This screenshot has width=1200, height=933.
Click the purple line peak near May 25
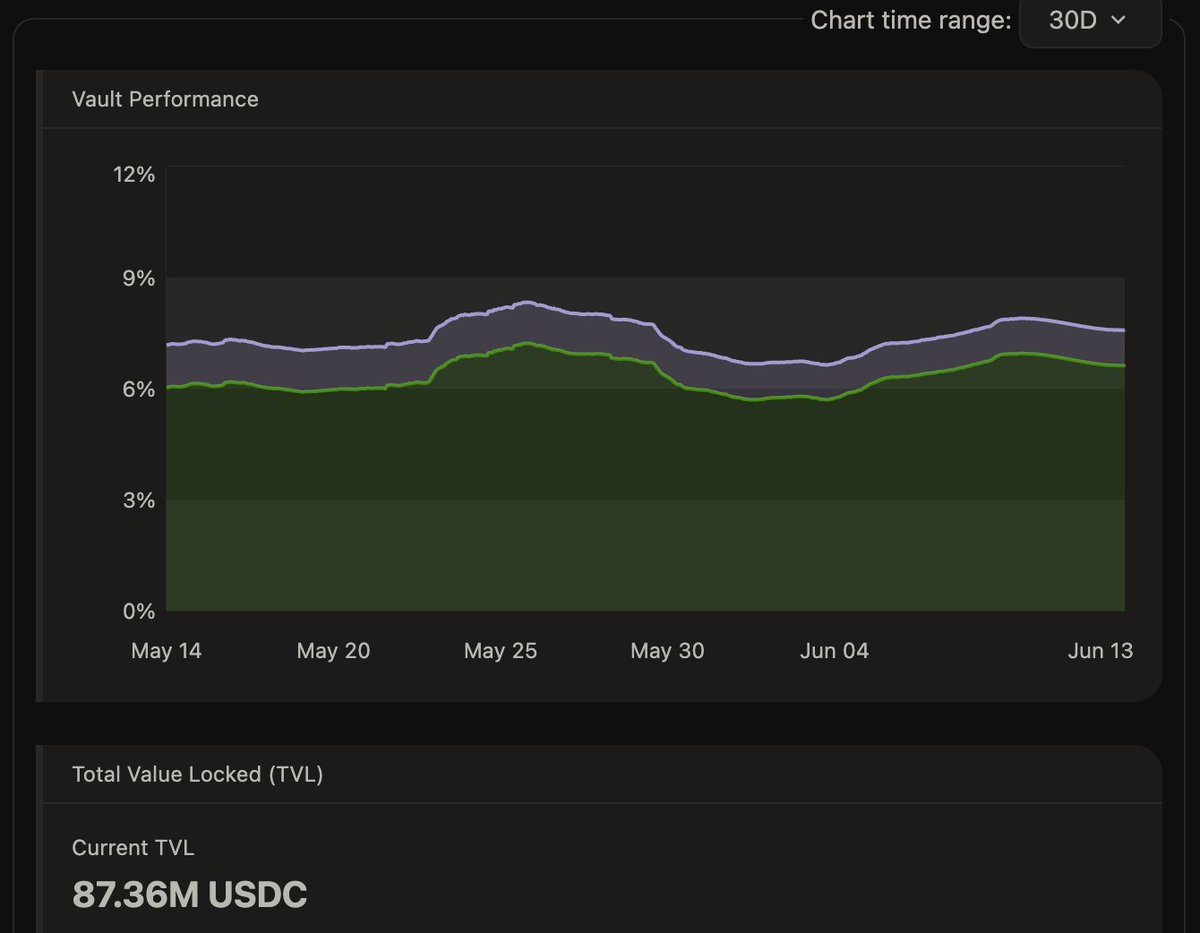pos(526,302)
